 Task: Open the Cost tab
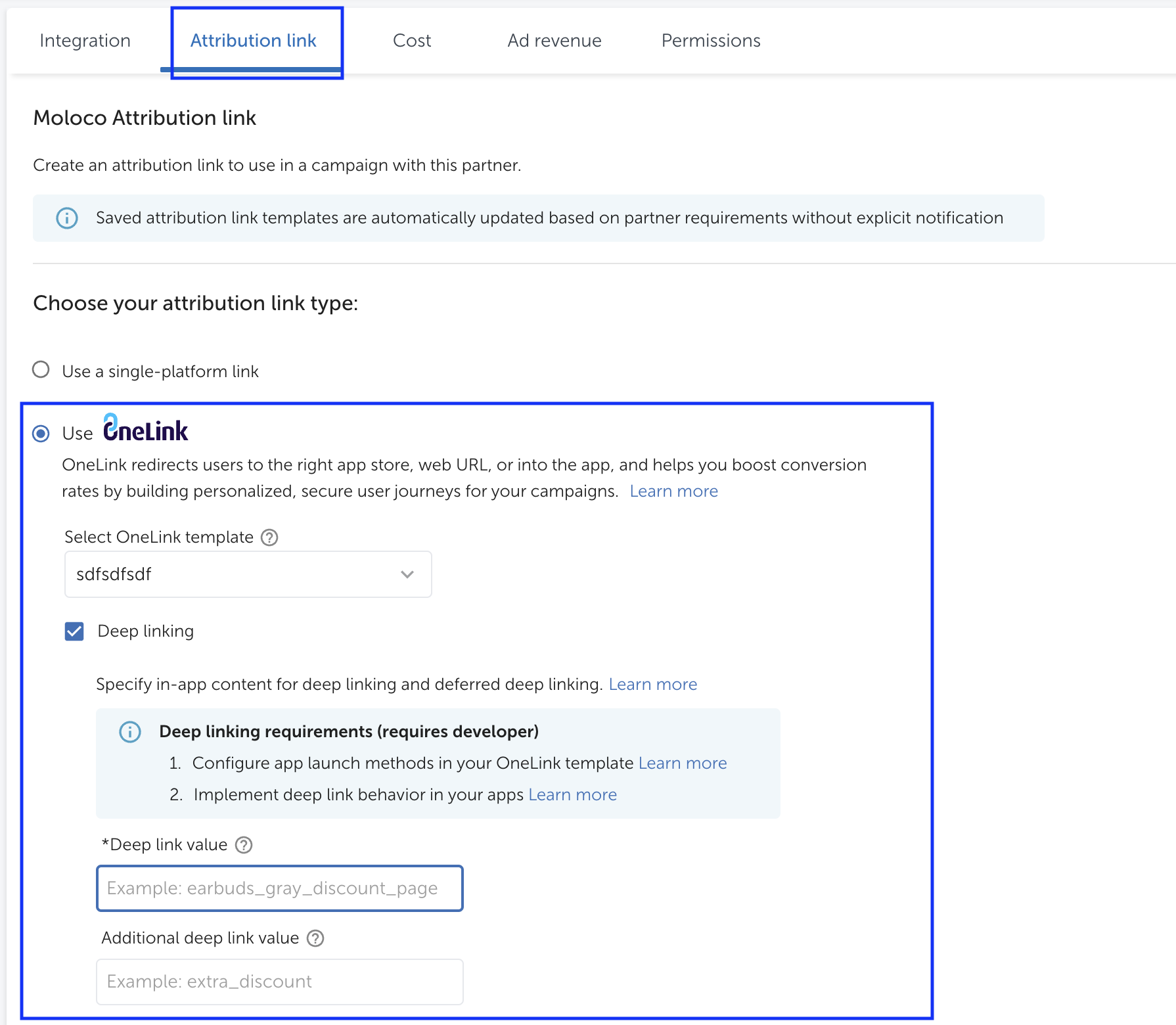(412, 41)
